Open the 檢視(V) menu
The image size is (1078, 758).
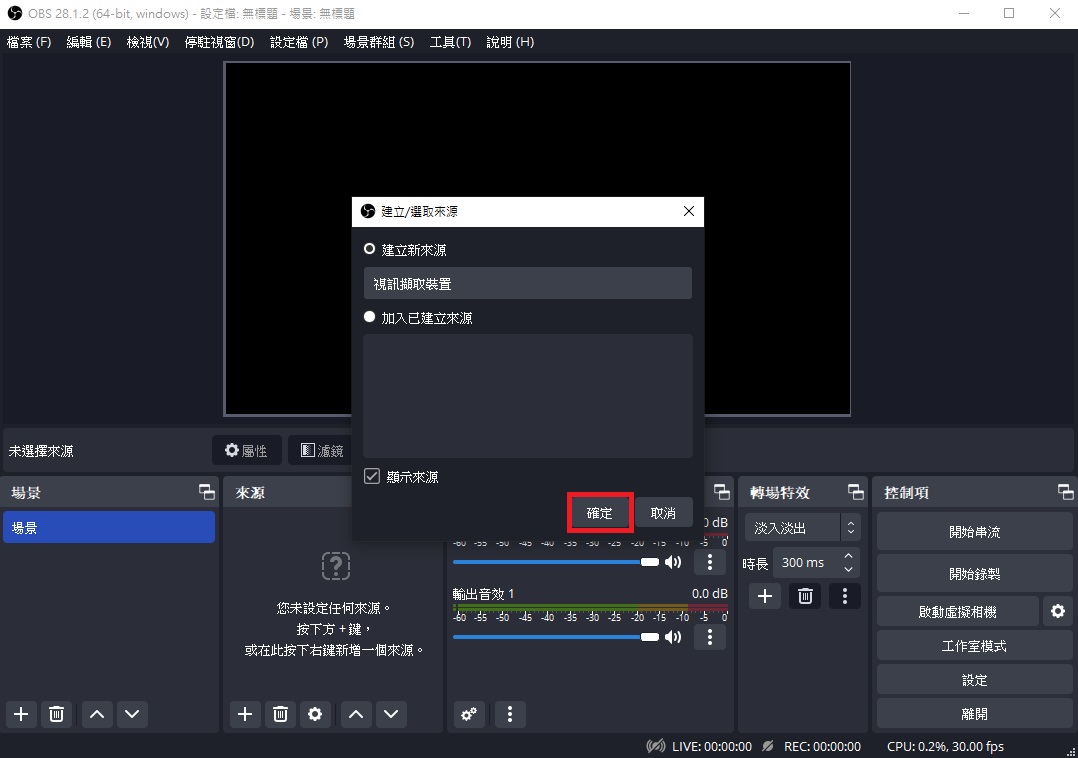coord(148,42)
